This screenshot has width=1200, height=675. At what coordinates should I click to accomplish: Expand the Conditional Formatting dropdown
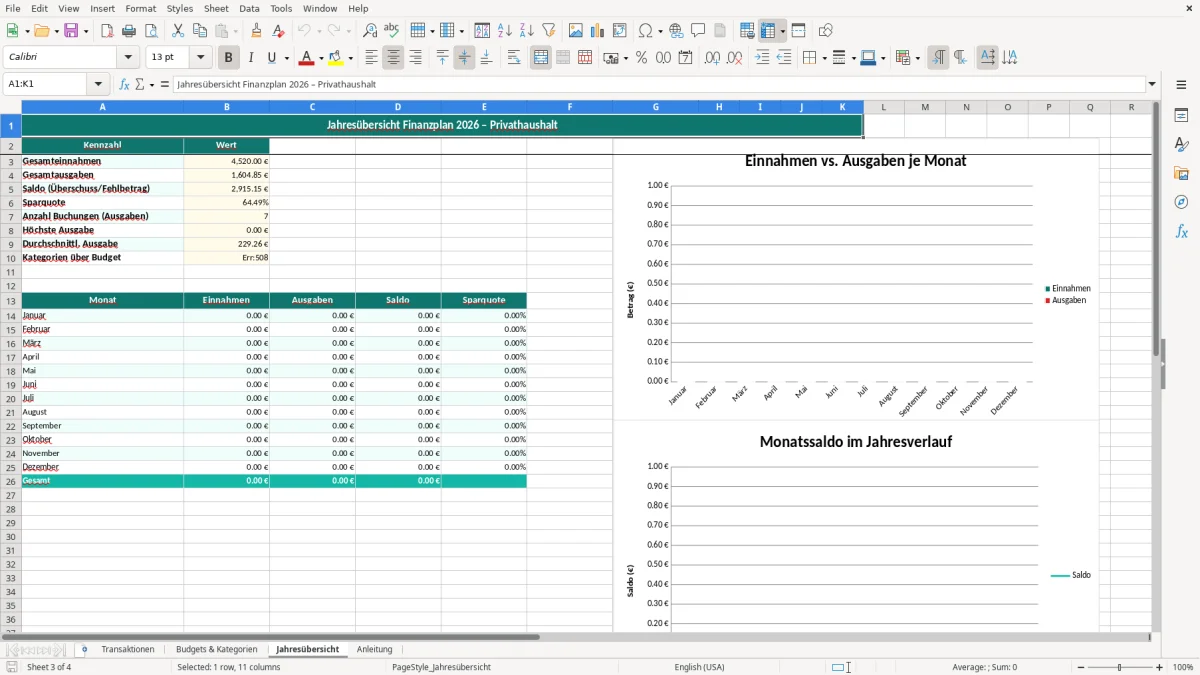917,58
